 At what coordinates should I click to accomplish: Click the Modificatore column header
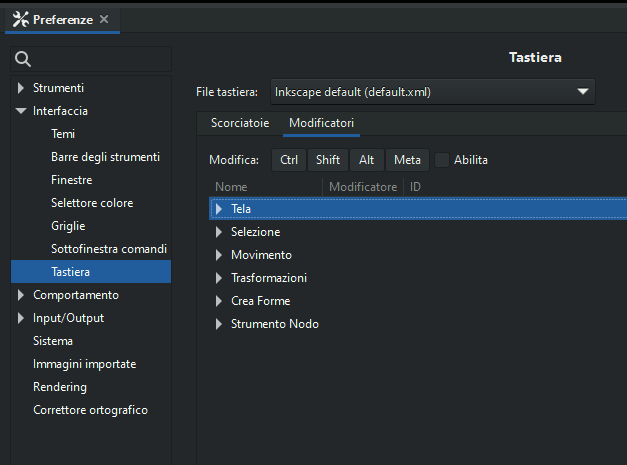[x=363, y=187]
